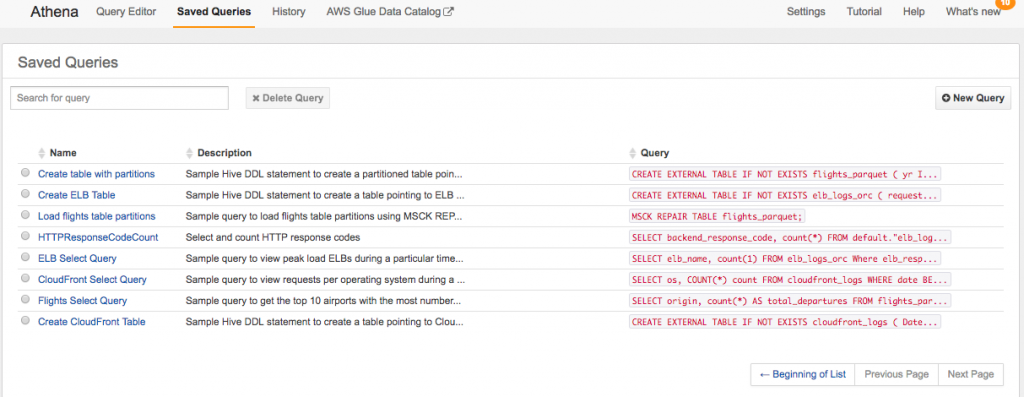The height and width of the screenshot is (397, 1024).
Task: Select radio button for Create table with partitions
Action: point(25,173)
